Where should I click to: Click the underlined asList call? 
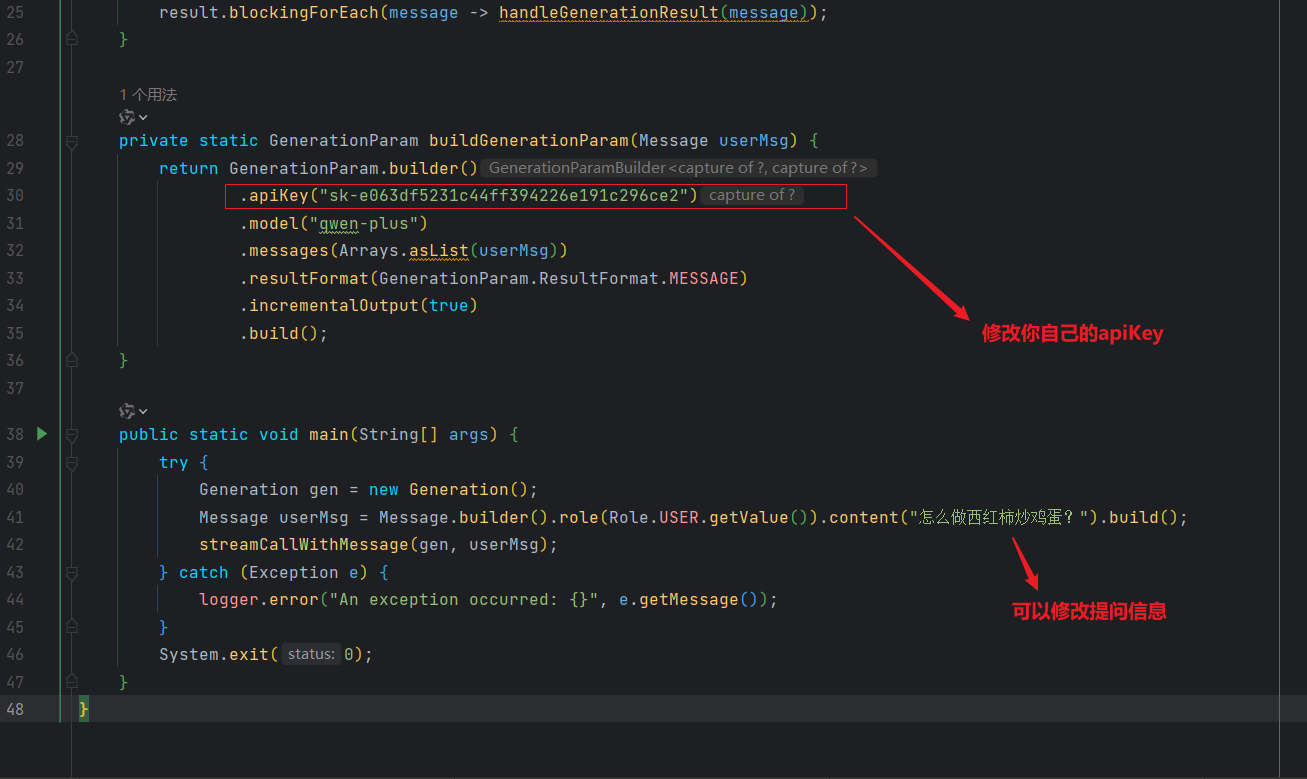point(438,250)
